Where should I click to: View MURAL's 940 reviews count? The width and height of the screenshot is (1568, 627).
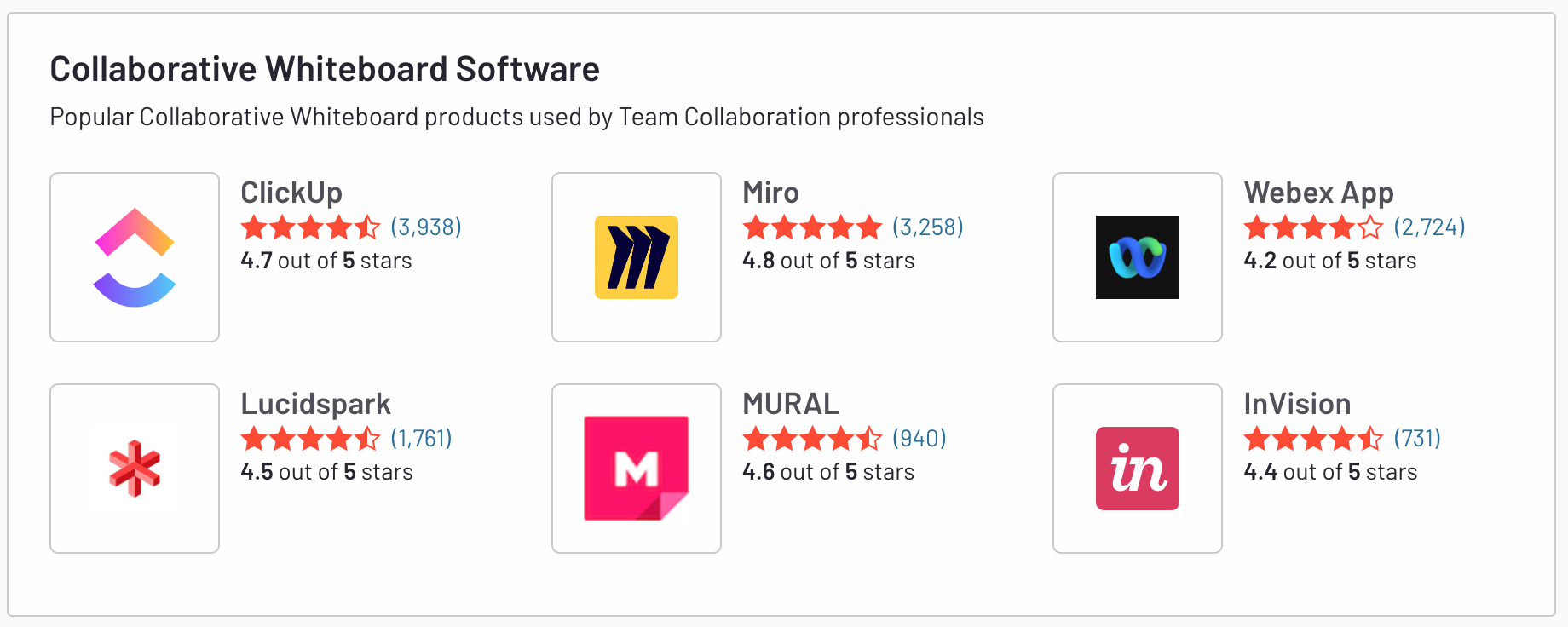point(919,439)
